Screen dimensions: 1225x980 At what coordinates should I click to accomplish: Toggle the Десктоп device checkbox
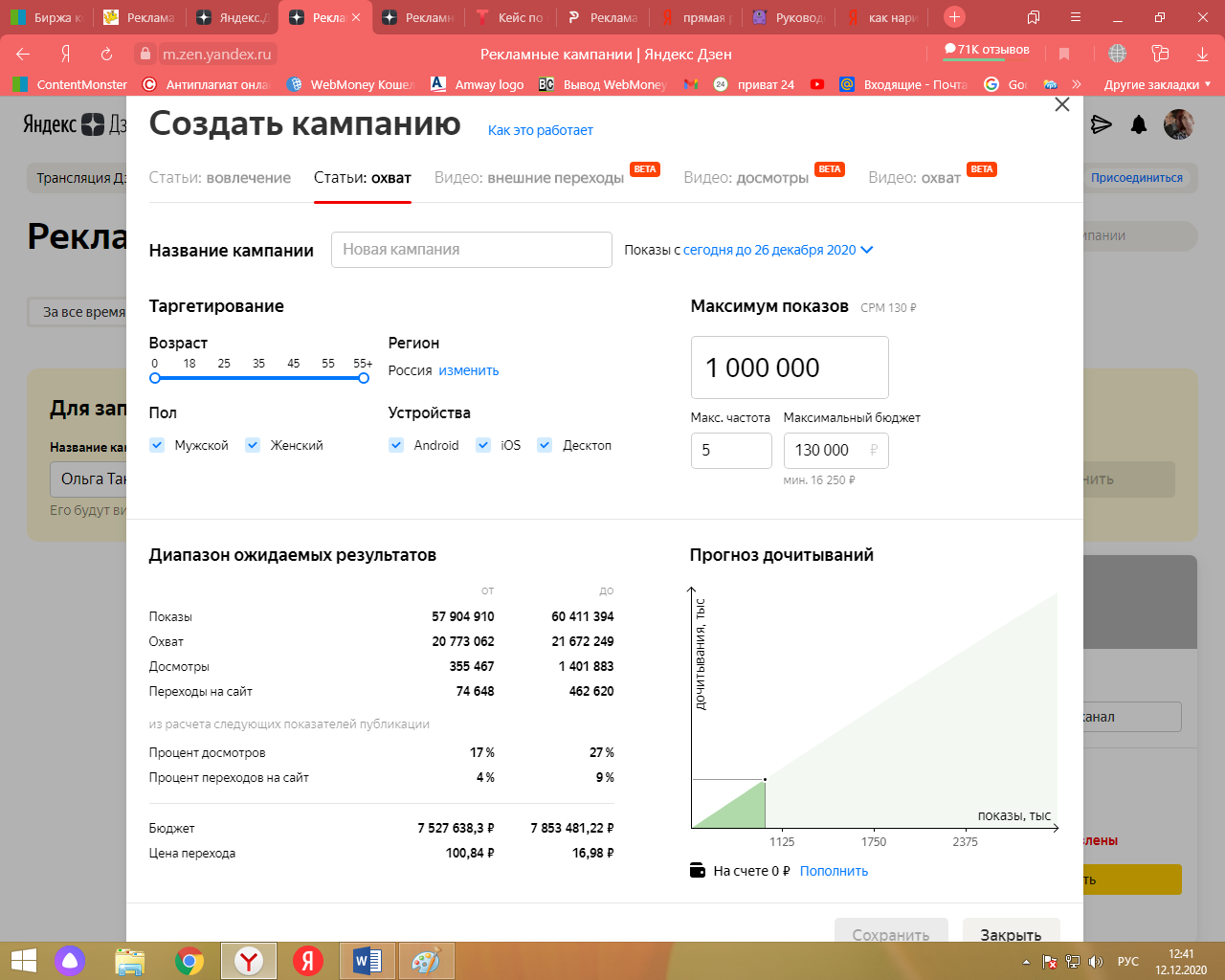coord(545,445)
